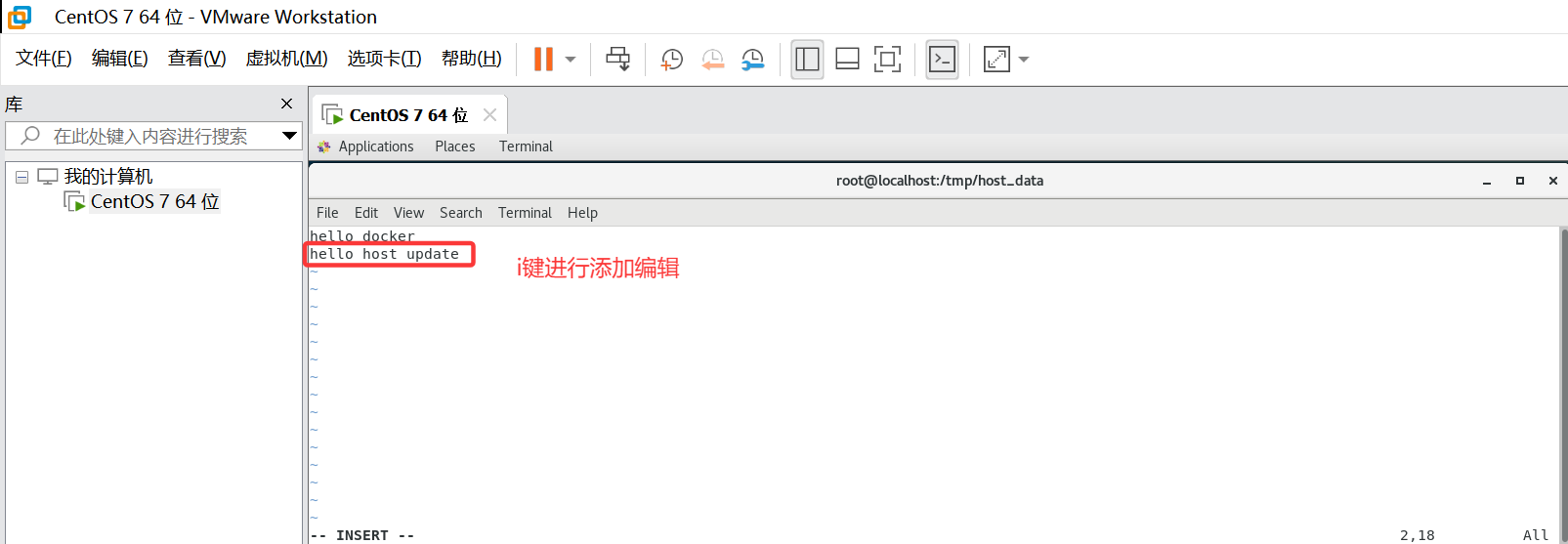The image size is (1568, 544).
Task: Send Ctrl+Alt+Del to the virtual machine
Action: [x=617, y=59]
